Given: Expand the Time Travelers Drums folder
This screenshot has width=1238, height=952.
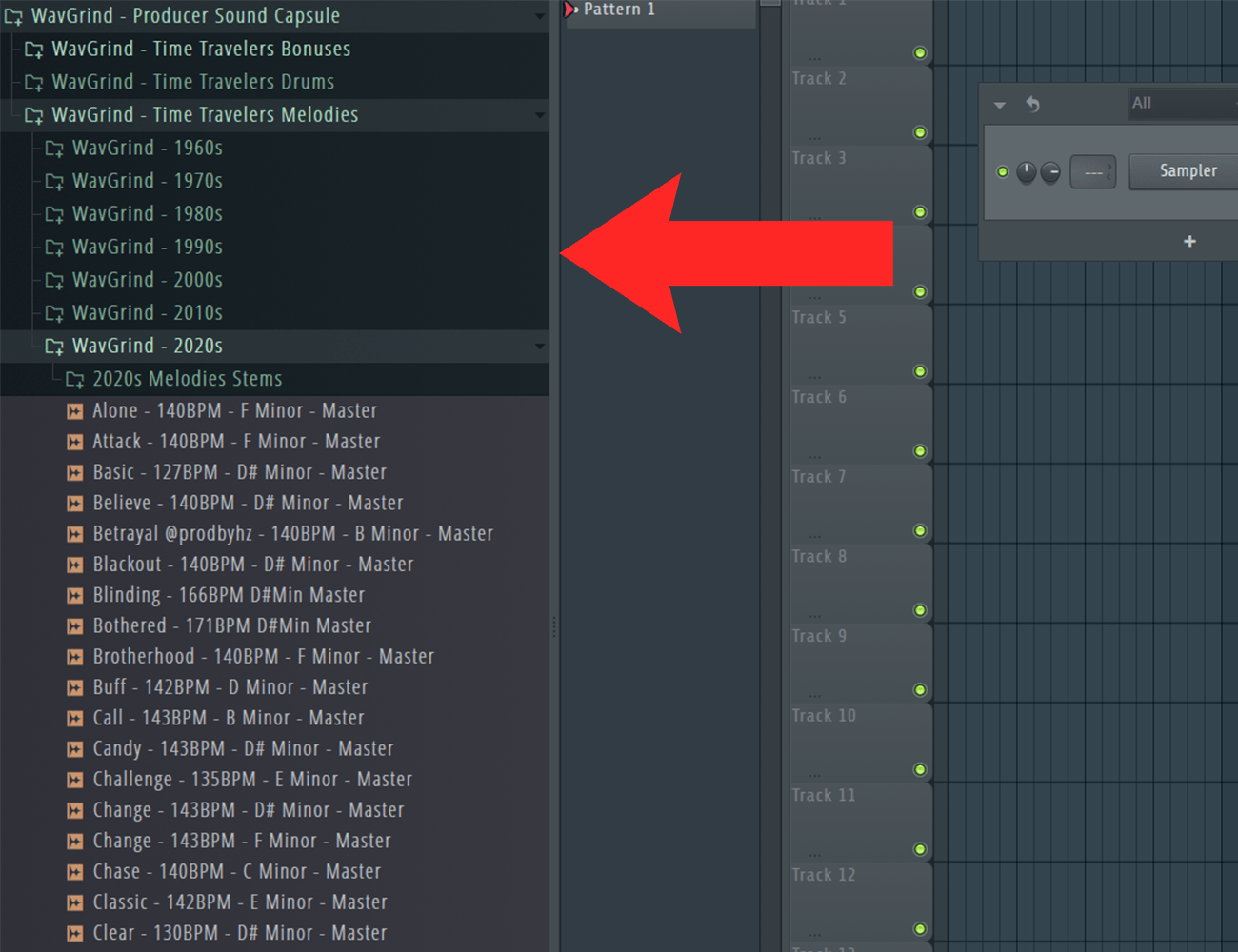Looking at the screenshot, I should point(274,83).
